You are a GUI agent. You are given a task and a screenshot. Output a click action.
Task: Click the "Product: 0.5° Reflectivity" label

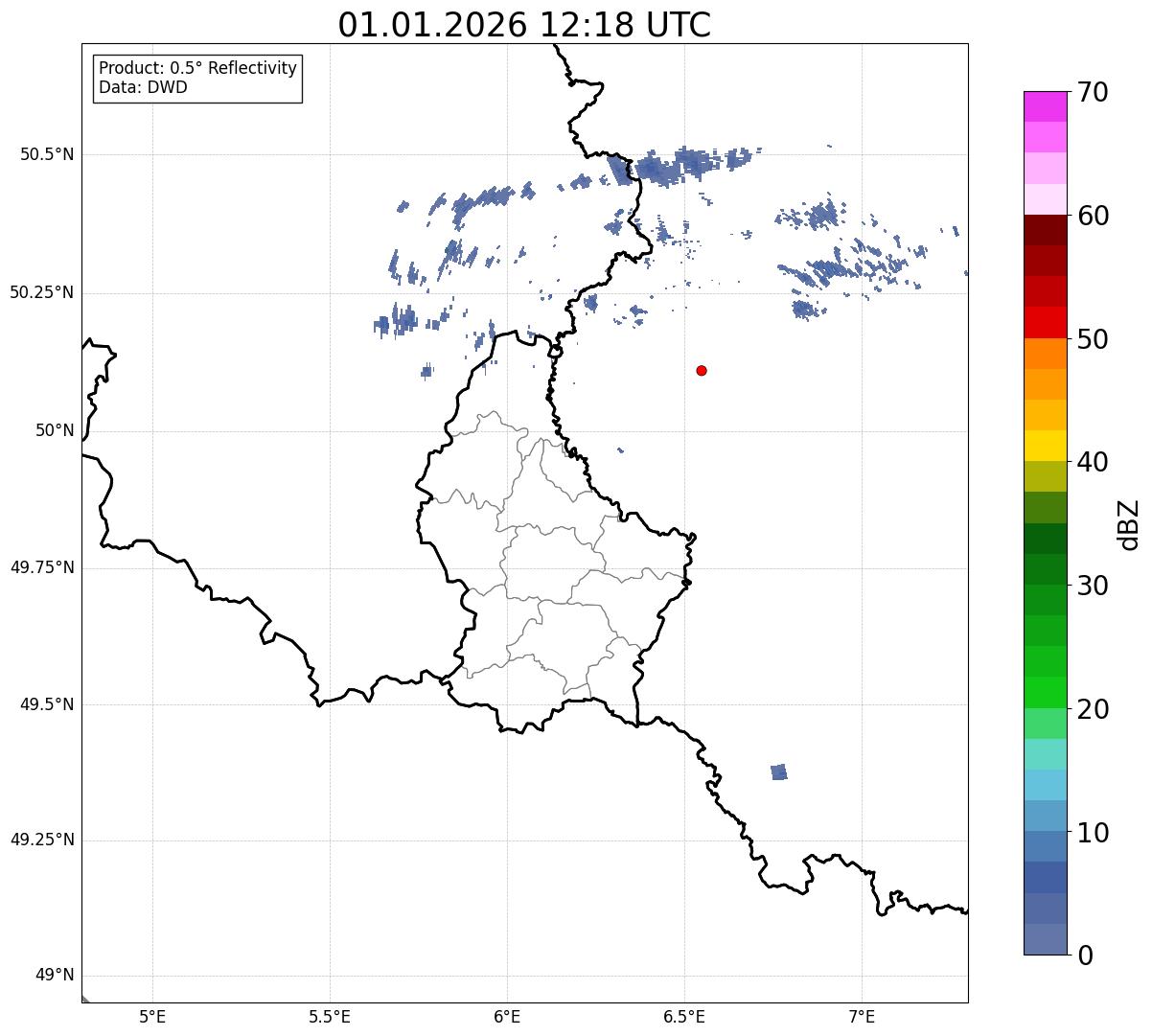pos(198,69)
